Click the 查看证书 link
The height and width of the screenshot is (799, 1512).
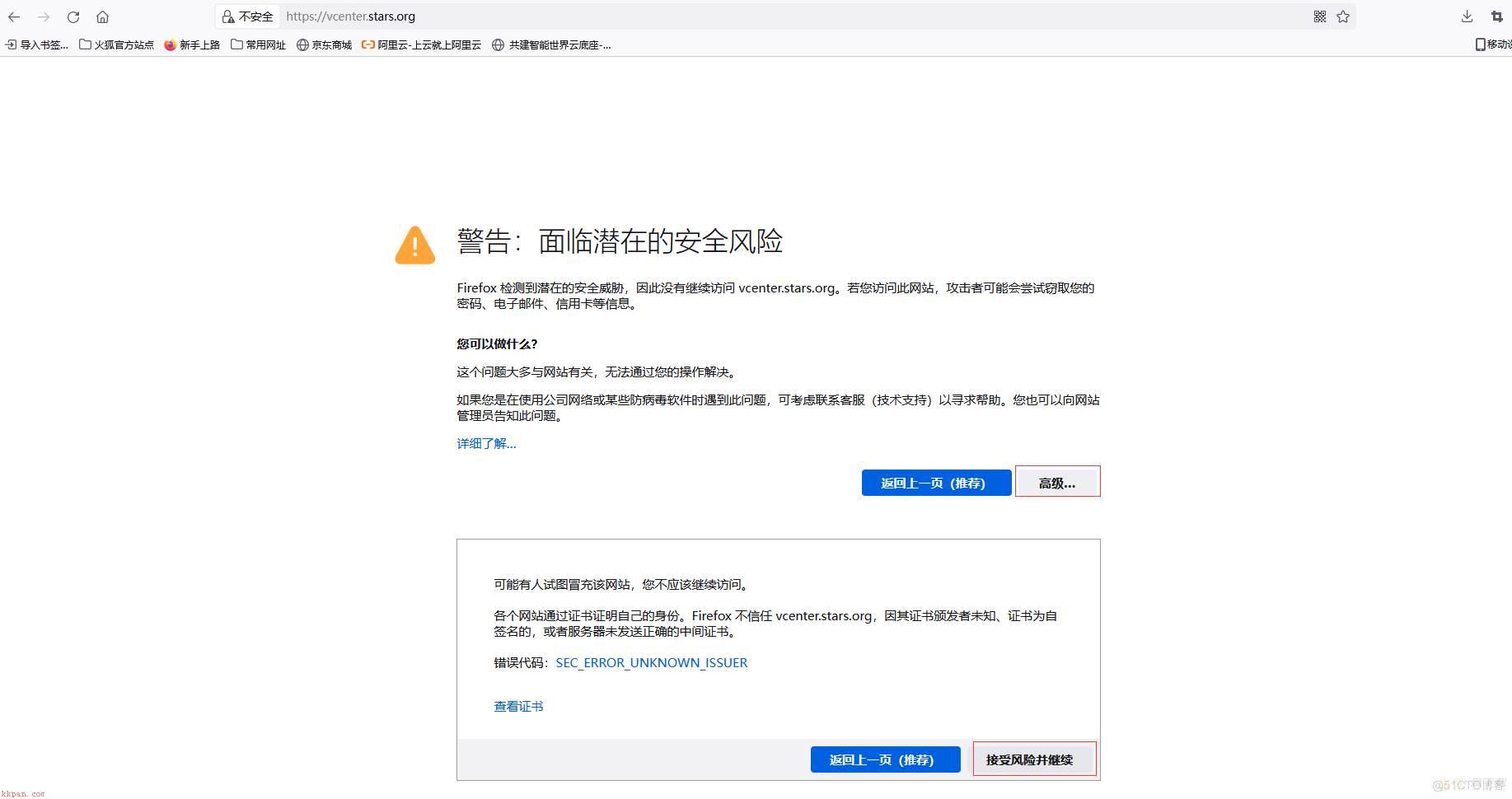click(518, 706)
